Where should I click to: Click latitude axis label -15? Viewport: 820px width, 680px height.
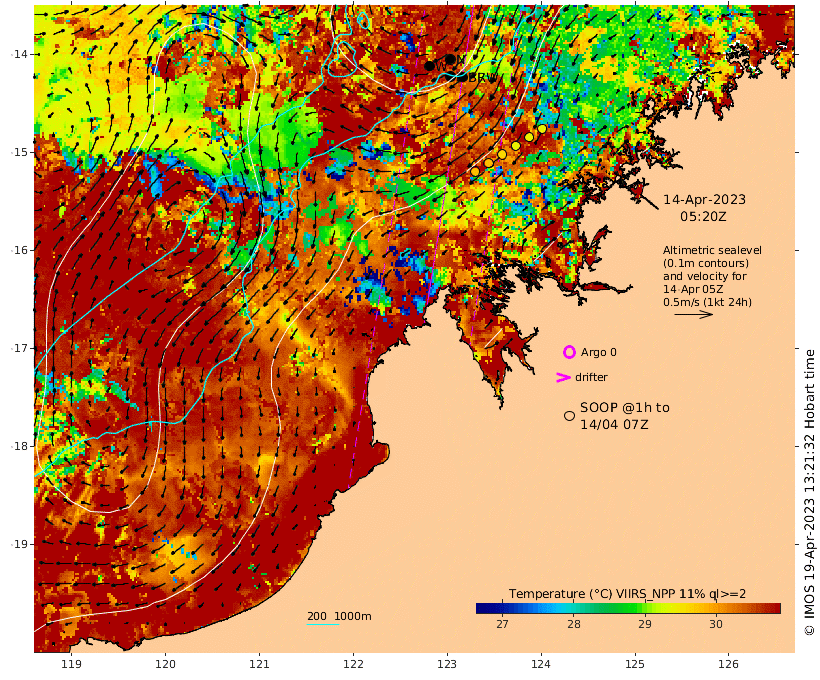click(19, 152)
